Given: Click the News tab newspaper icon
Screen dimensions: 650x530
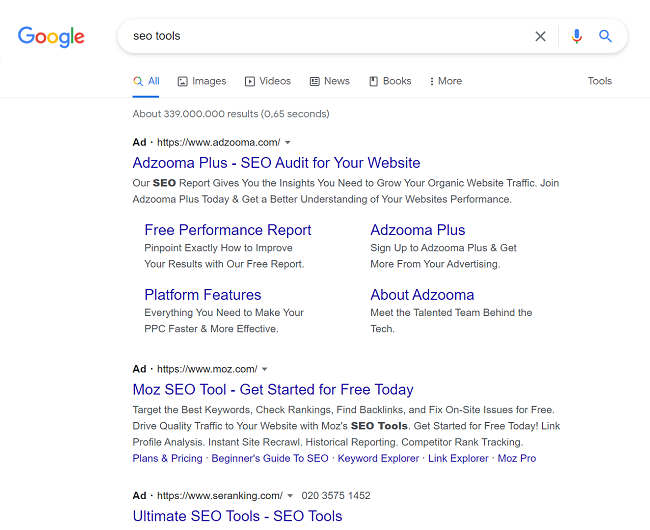Looking at the screenshot, I should coord(315,82).
